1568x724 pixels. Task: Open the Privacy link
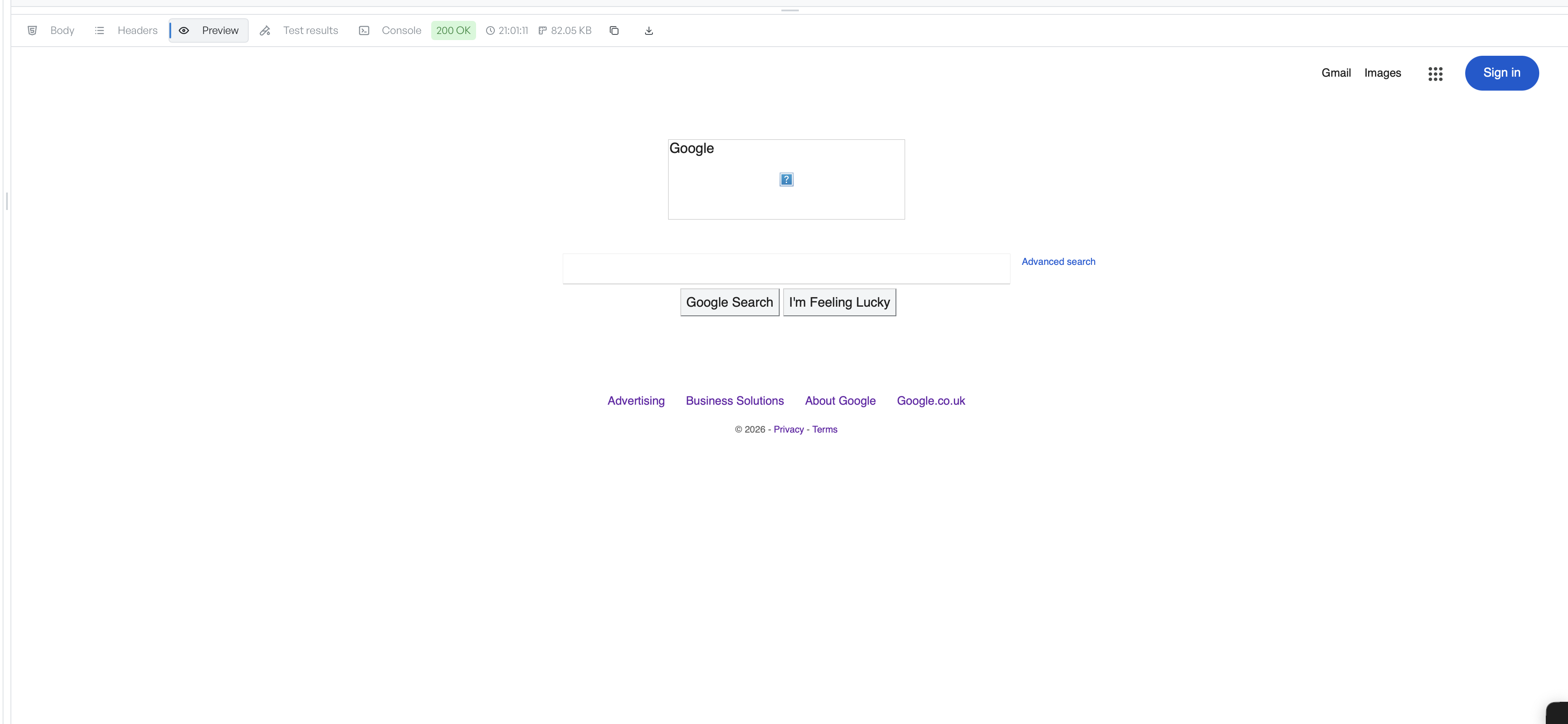(x=789, y=429)
